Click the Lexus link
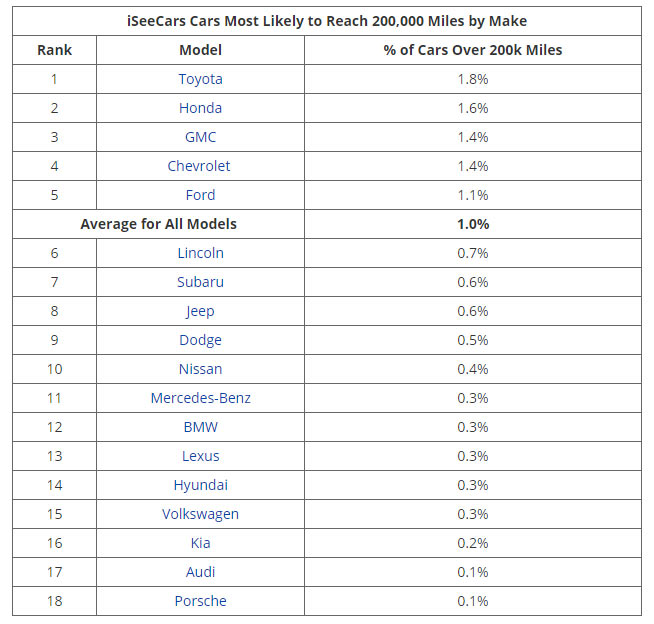 point(200,456)
